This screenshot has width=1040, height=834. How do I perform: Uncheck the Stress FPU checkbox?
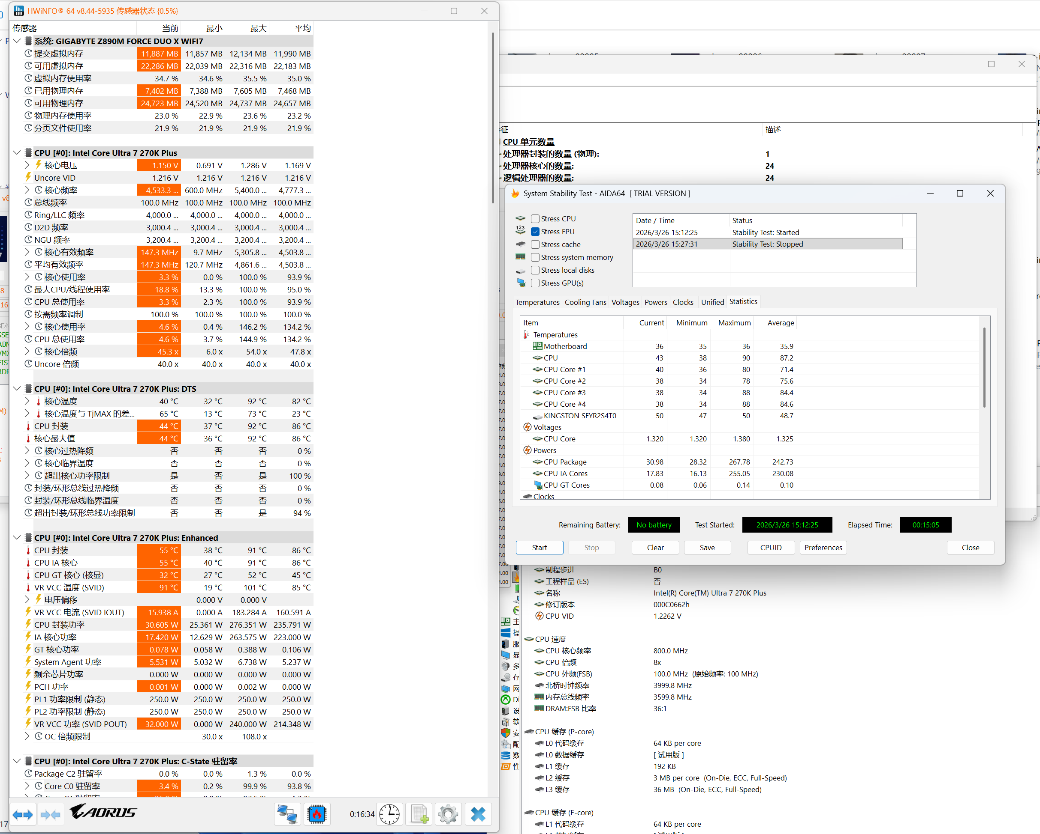click(536, 232)
